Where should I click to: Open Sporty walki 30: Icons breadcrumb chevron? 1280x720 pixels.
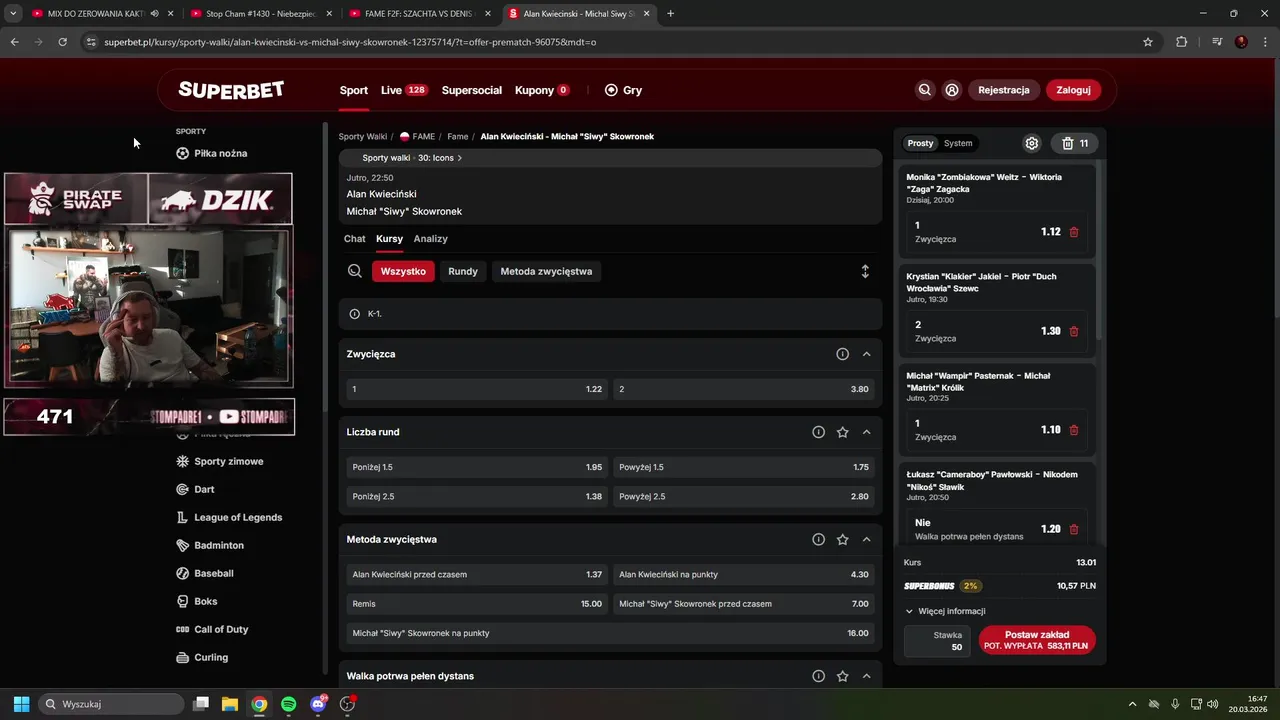[459, 158]
